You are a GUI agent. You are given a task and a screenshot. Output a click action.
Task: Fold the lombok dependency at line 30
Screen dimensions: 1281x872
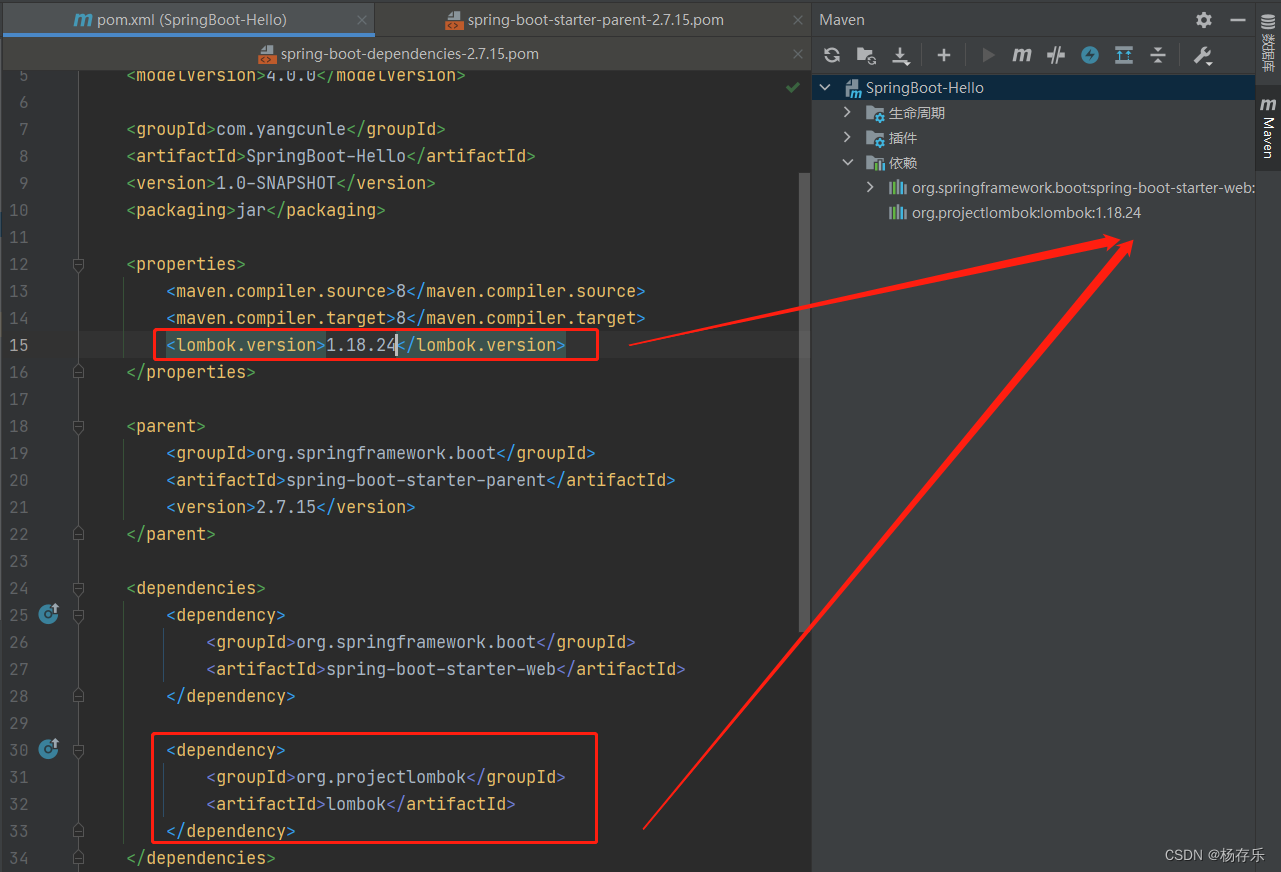click(x=79, y=751)
